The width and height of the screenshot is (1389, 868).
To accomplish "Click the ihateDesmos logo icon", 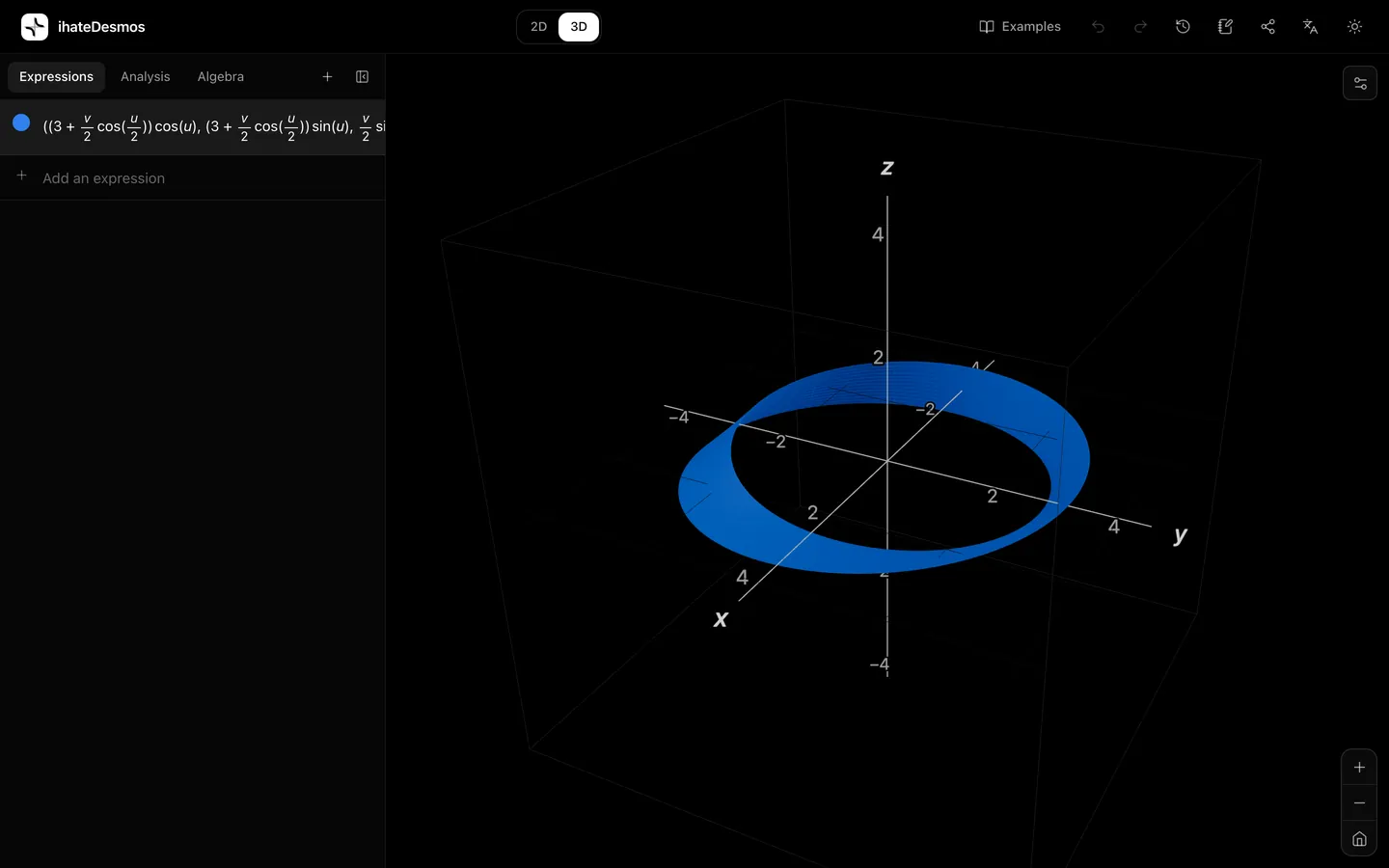I will 35,27.
